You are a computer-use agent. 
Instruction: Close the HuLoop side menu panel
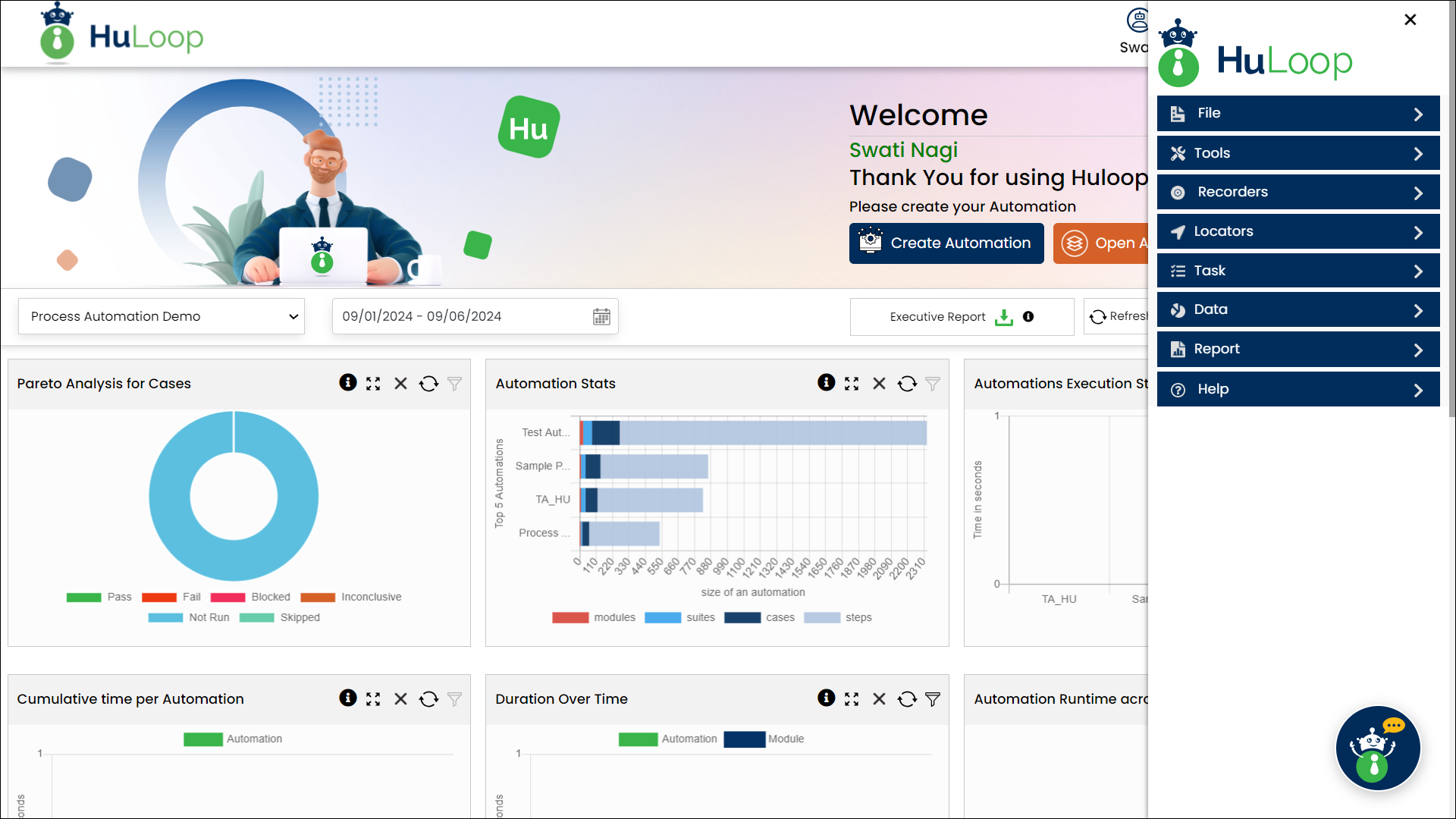(1410, 20)
